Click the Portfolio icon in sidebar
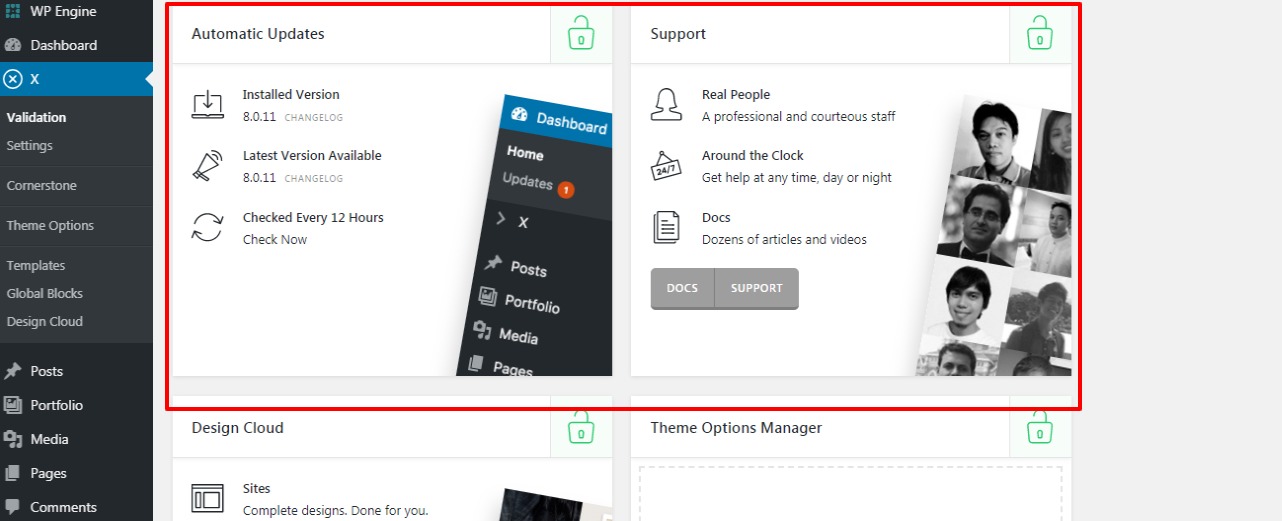Viewport: 1282px width, 521px height. (x=13, y=405)
